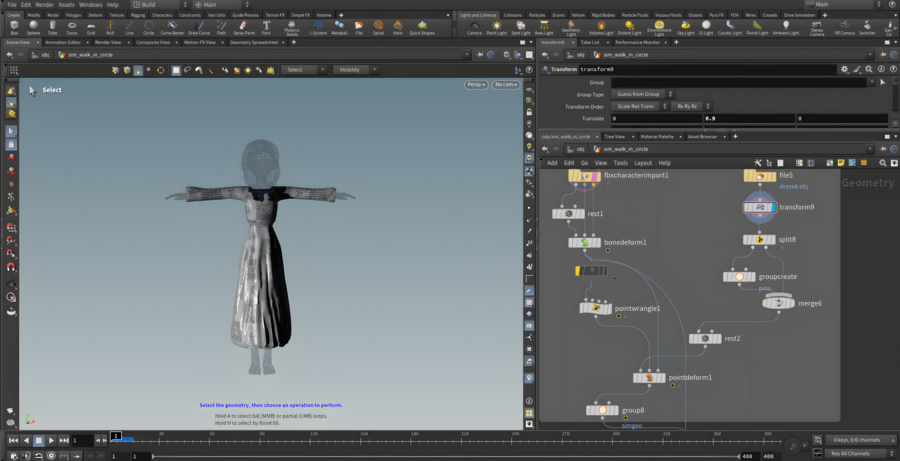
Task: Choose the Spray Paint shelf tool
Action: (243, 27)
